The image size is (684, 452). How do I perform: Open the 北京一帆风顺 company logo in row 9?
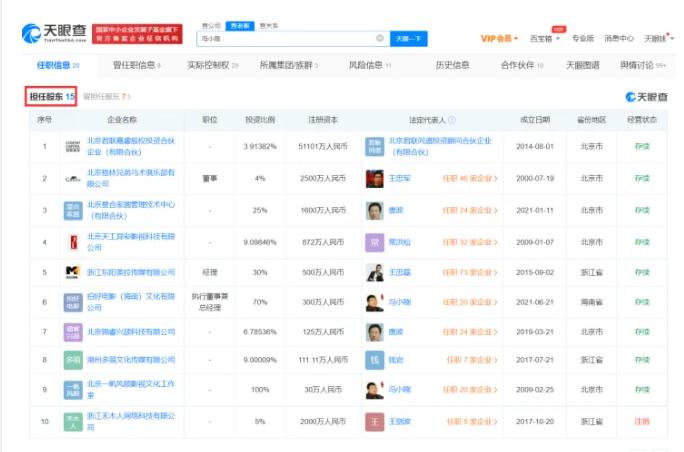[x=73, y=390]
